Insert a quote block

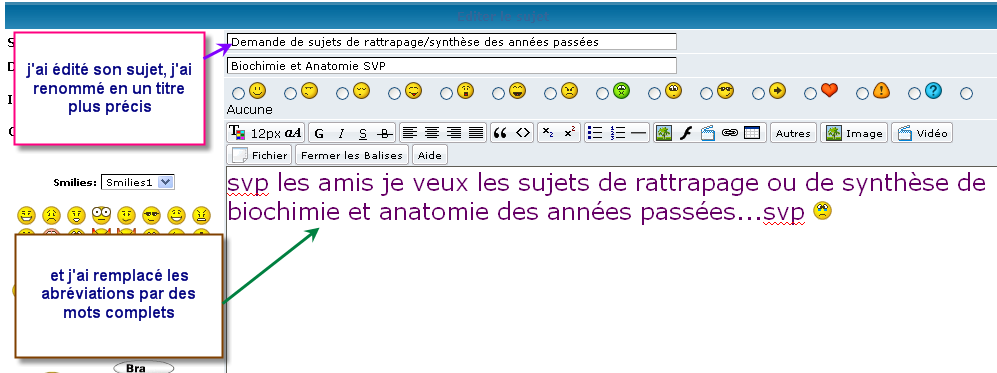(x=500, y=133)
